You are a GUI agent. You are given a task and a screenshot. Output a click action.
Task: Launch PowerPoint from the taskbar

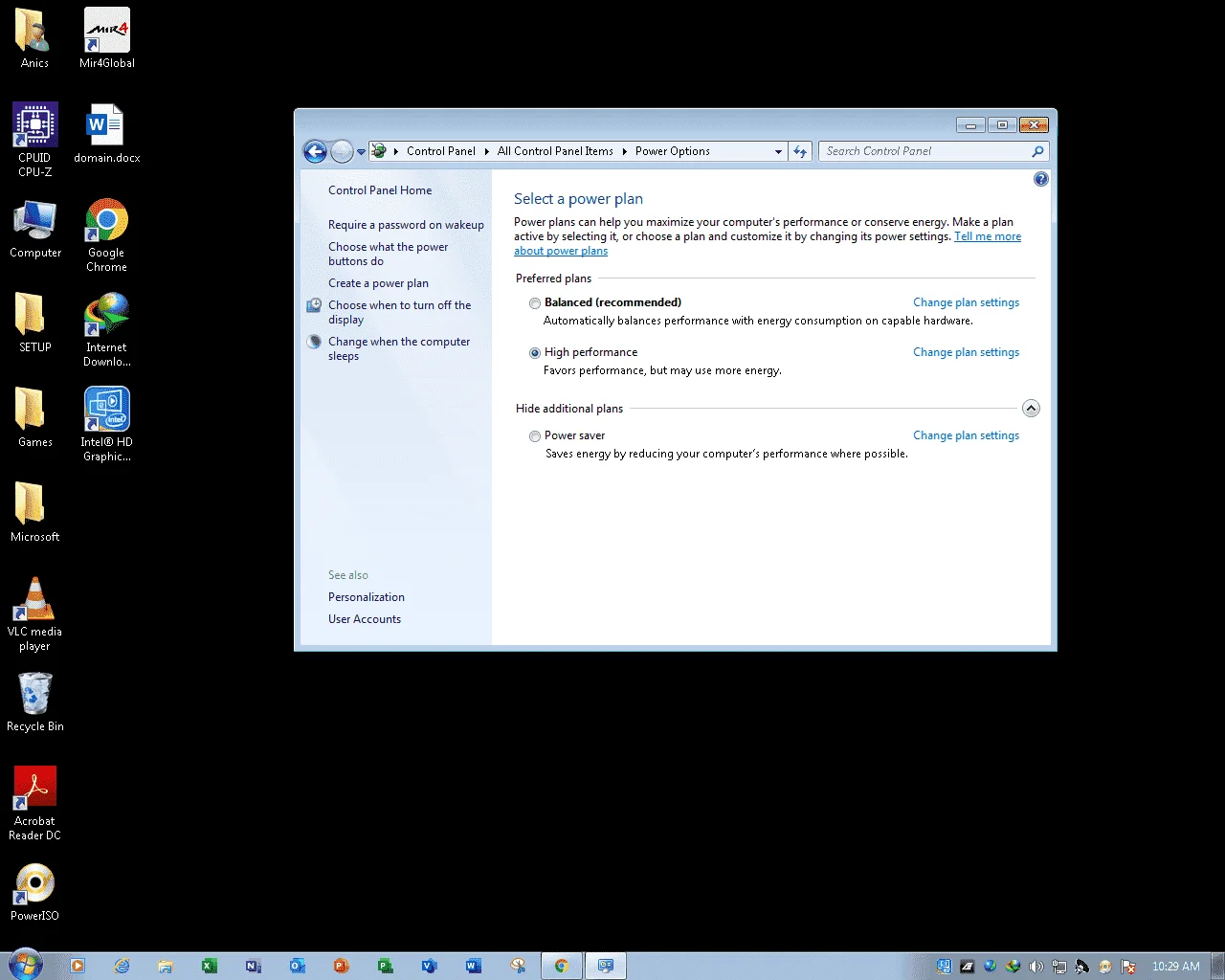[341, 966]
